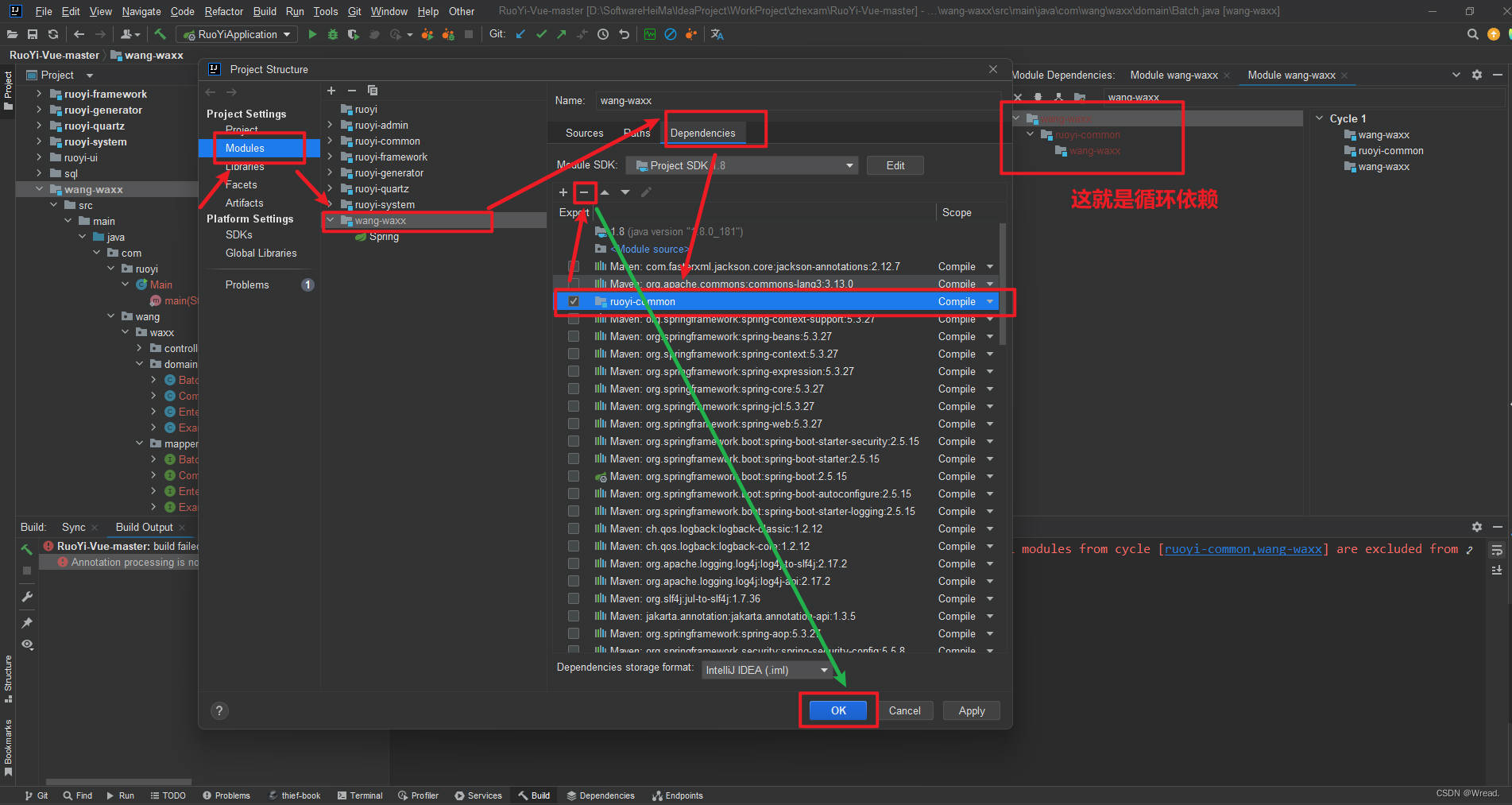Click the dependencies list vertical scrollbar
This screenshot has height=805, width=1512.
(x=1003, y=284)
